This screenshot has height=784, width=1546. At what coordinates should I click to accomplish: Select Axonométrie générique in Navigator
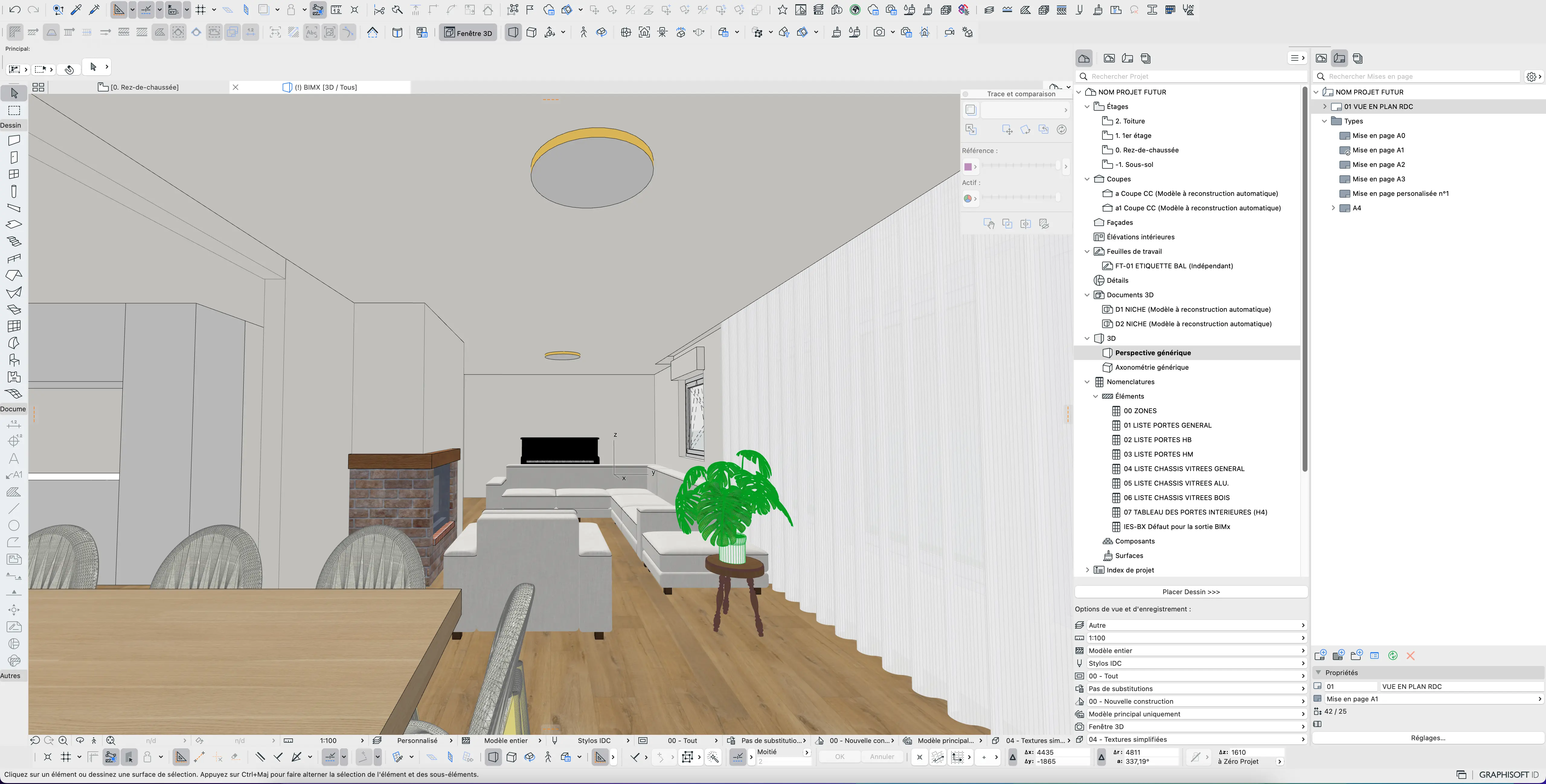(1152, 368)
